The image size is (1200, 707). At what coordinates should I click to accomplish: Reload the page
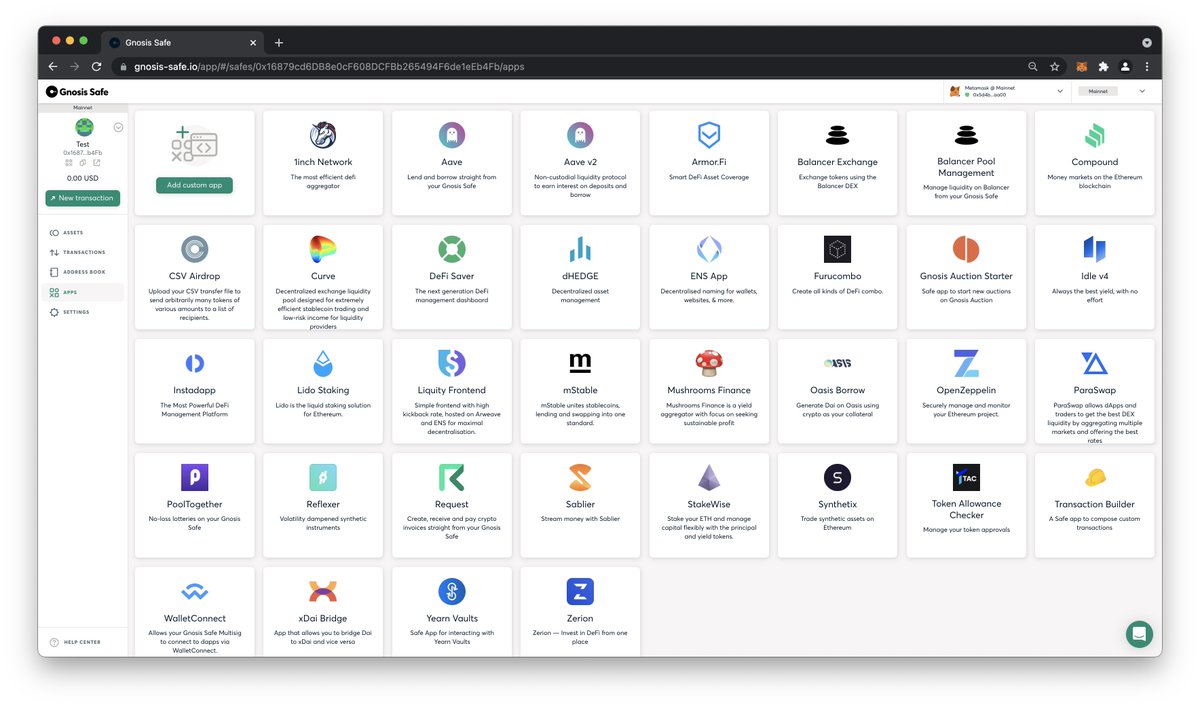click(x=97, y=66)
